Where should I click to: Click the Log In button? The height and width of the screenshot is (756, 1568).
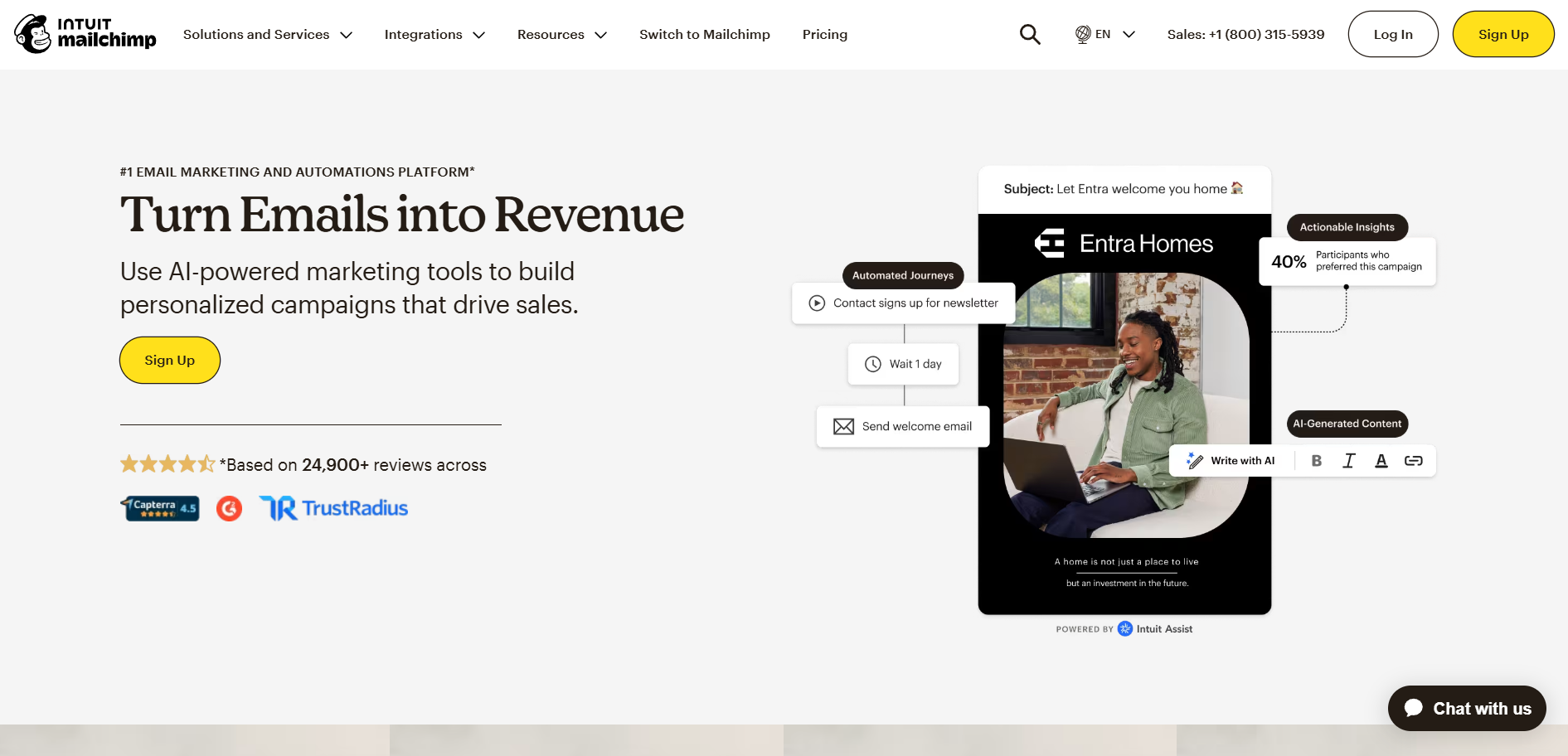tap(1393, 34)
